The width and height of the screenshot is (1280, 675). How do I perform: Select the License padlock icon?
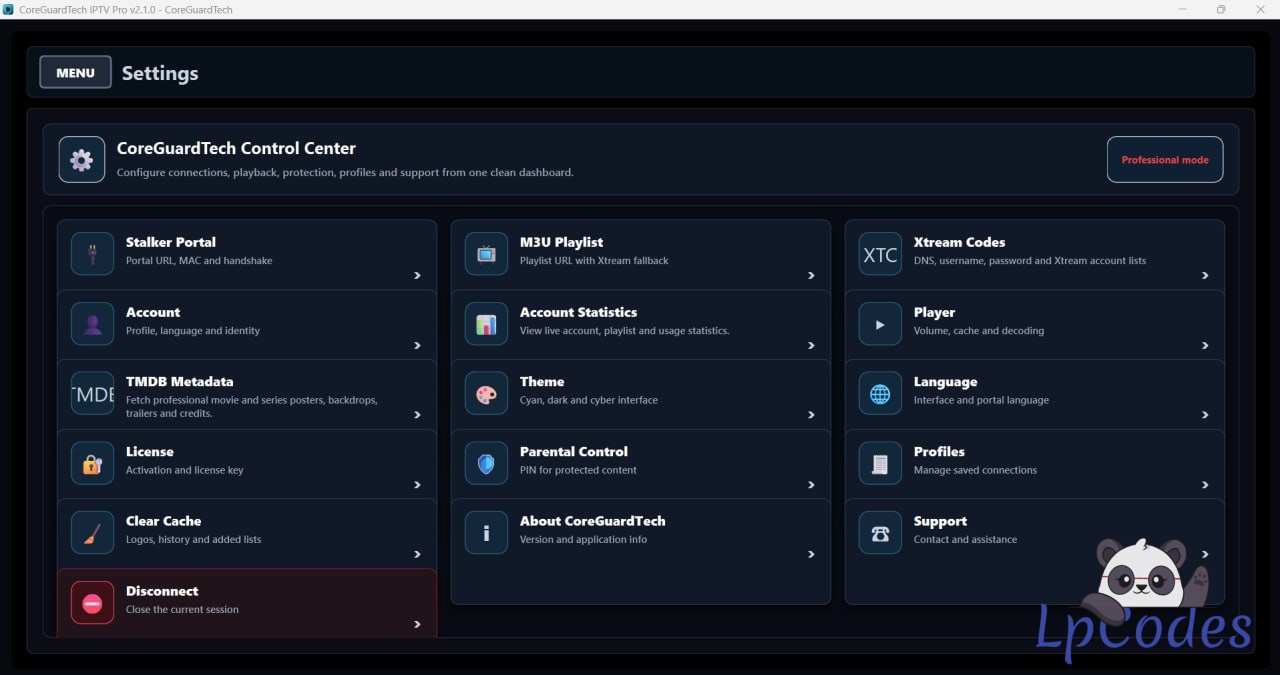92,464
